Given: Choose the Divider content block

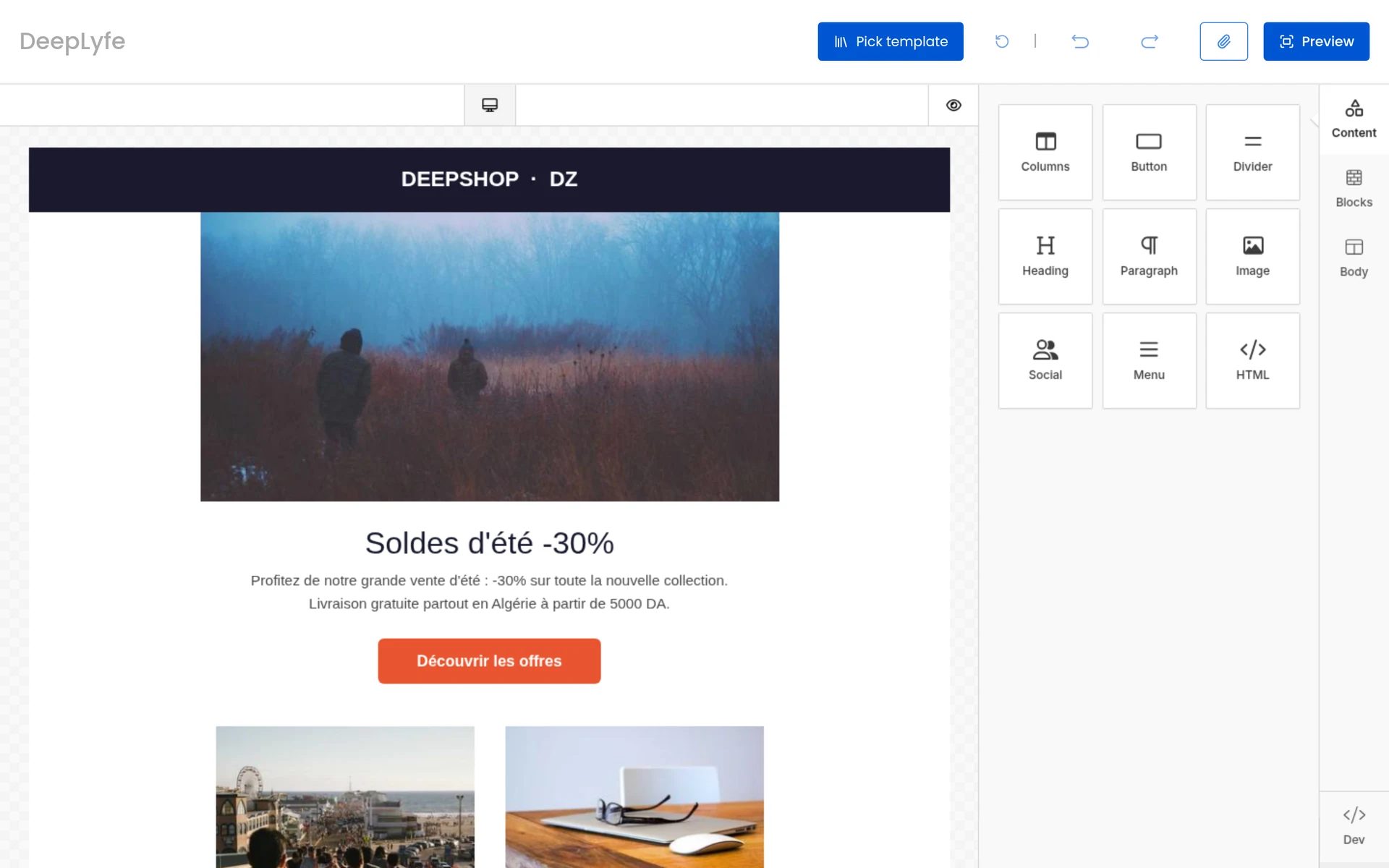Looking at the screenshot, I should [x=1252, y=152].
